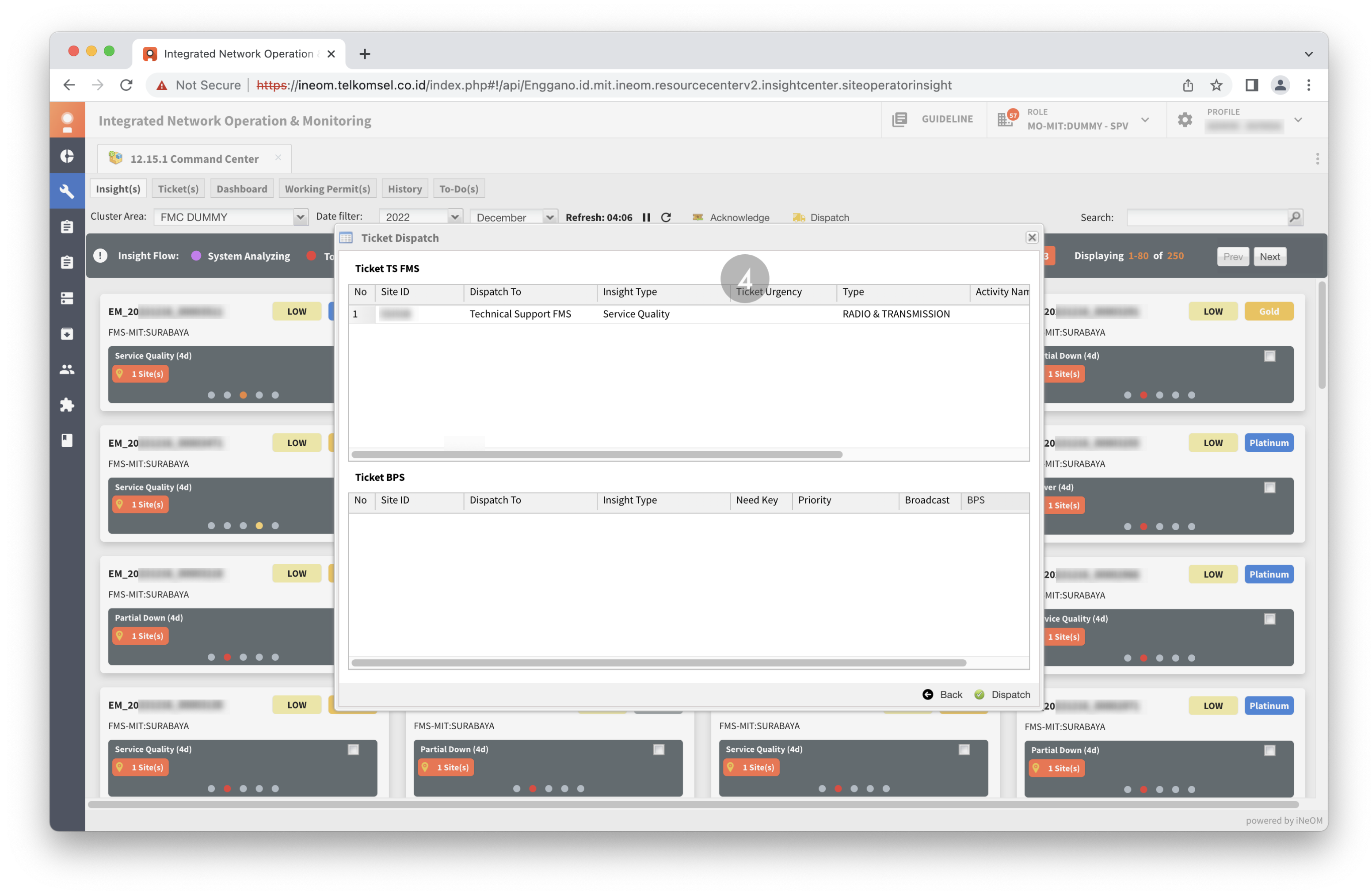
Task: Click the Ticket BPS horizontal scrollbar
Action: point(658,663)
